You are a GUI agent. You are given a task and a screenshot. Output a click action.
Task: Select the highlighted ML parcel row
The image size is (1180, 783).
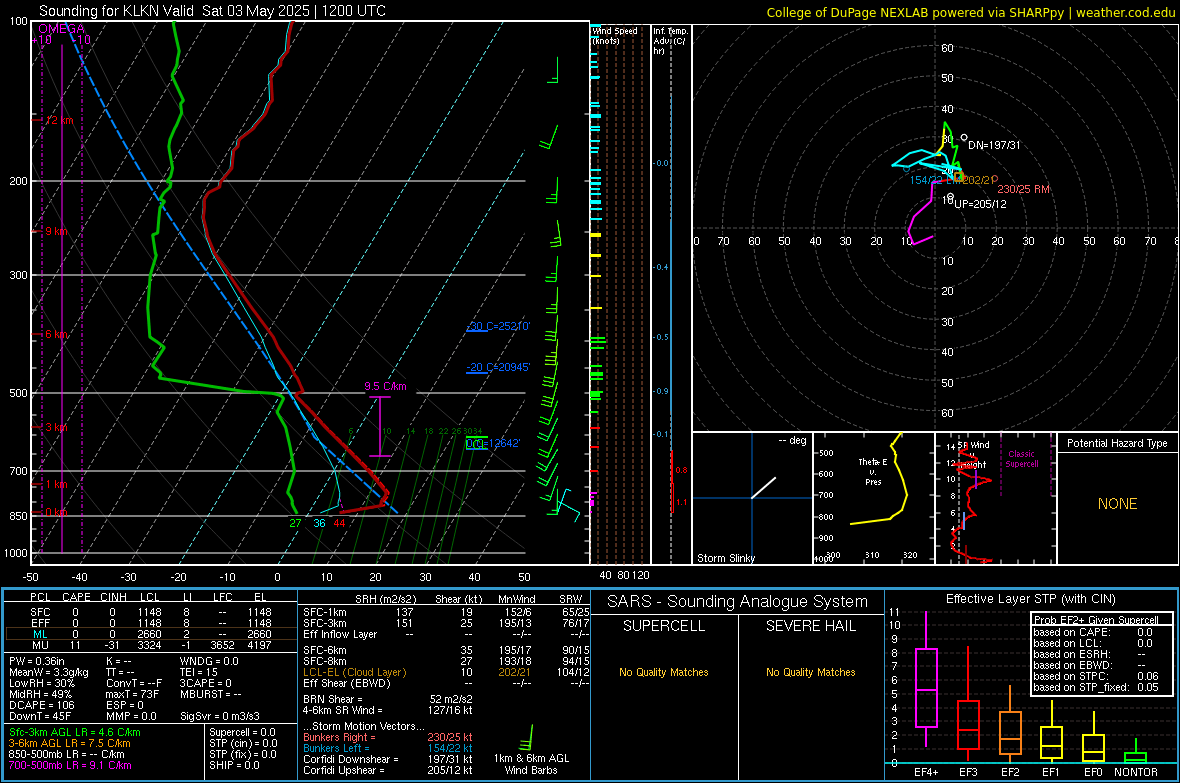coord(151,634)
